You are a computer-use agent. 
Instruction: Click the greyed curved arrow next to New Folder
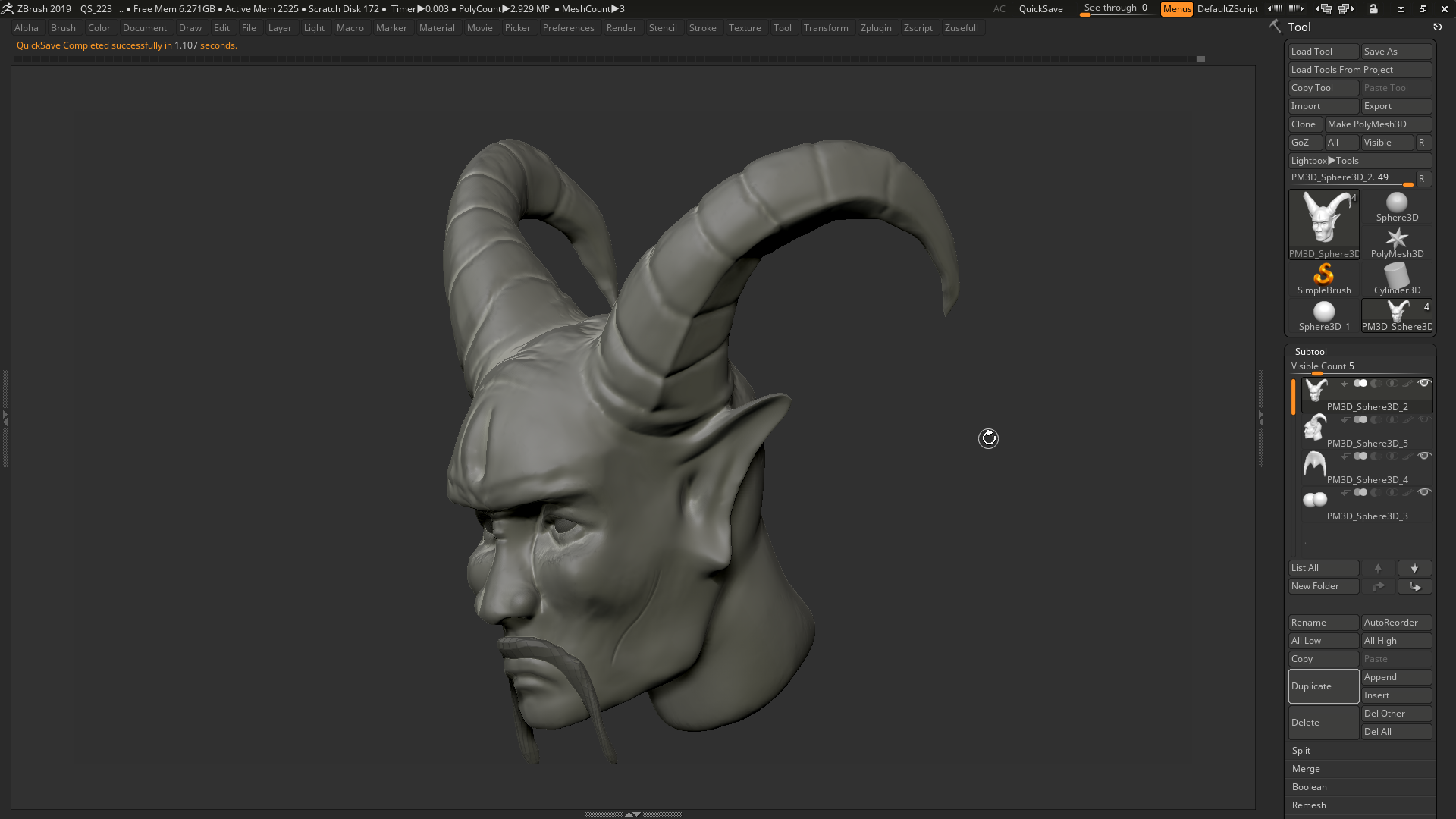coord(1378,586)
